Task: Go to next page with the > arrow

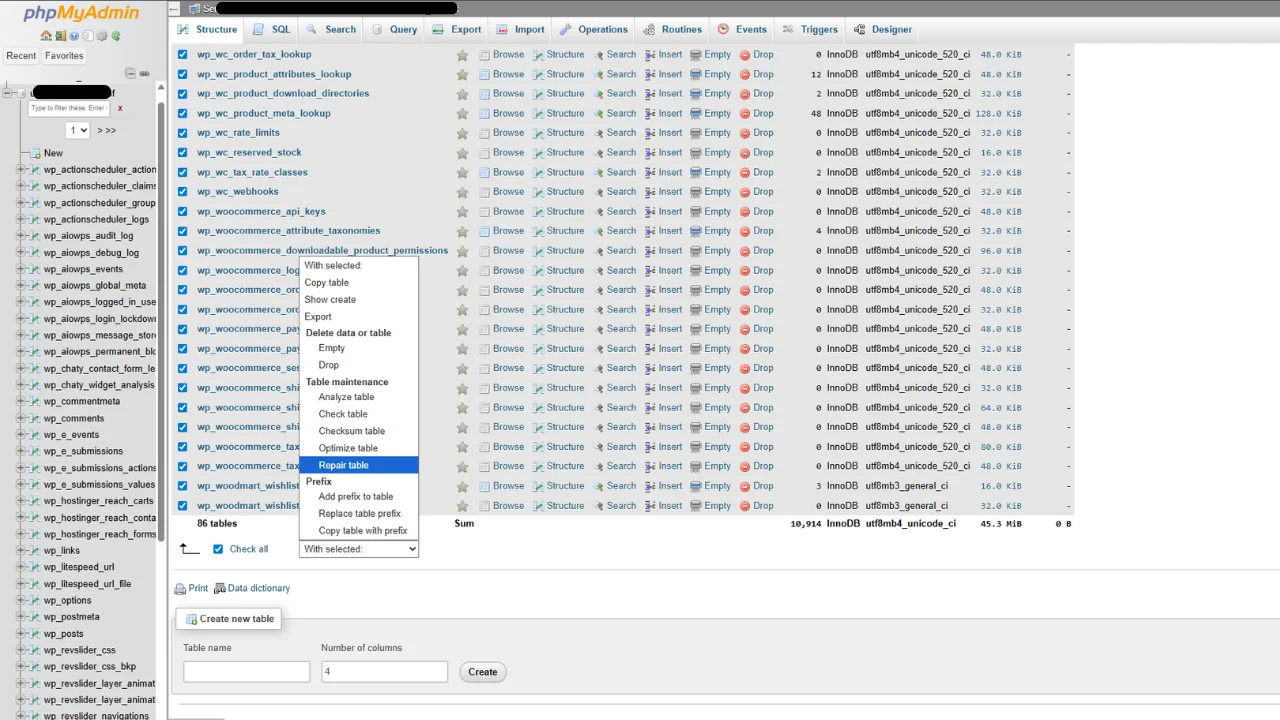Action: [x=100, y=130]
